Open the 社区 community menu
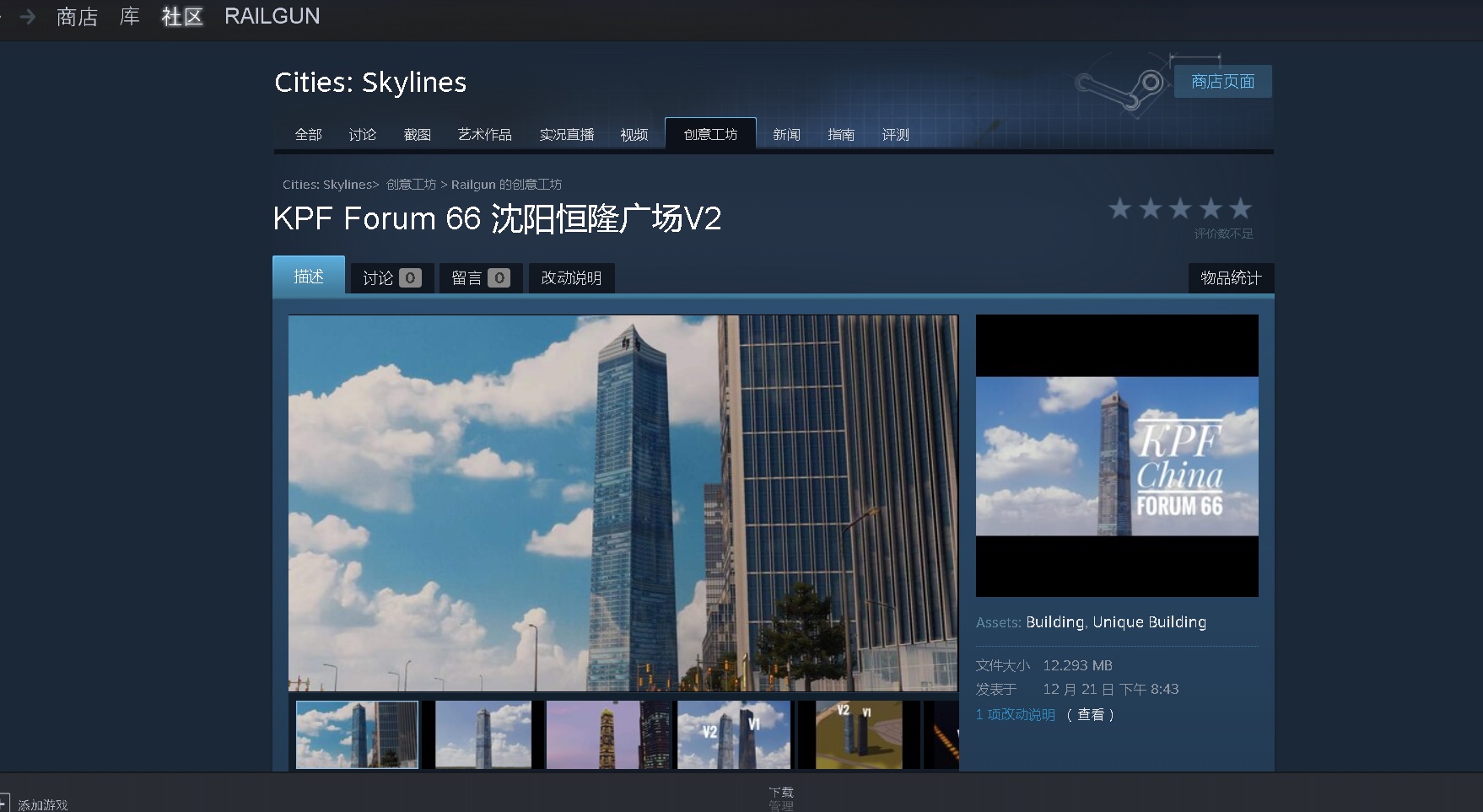The image size is (1483, 812). [x=182, y=16]
